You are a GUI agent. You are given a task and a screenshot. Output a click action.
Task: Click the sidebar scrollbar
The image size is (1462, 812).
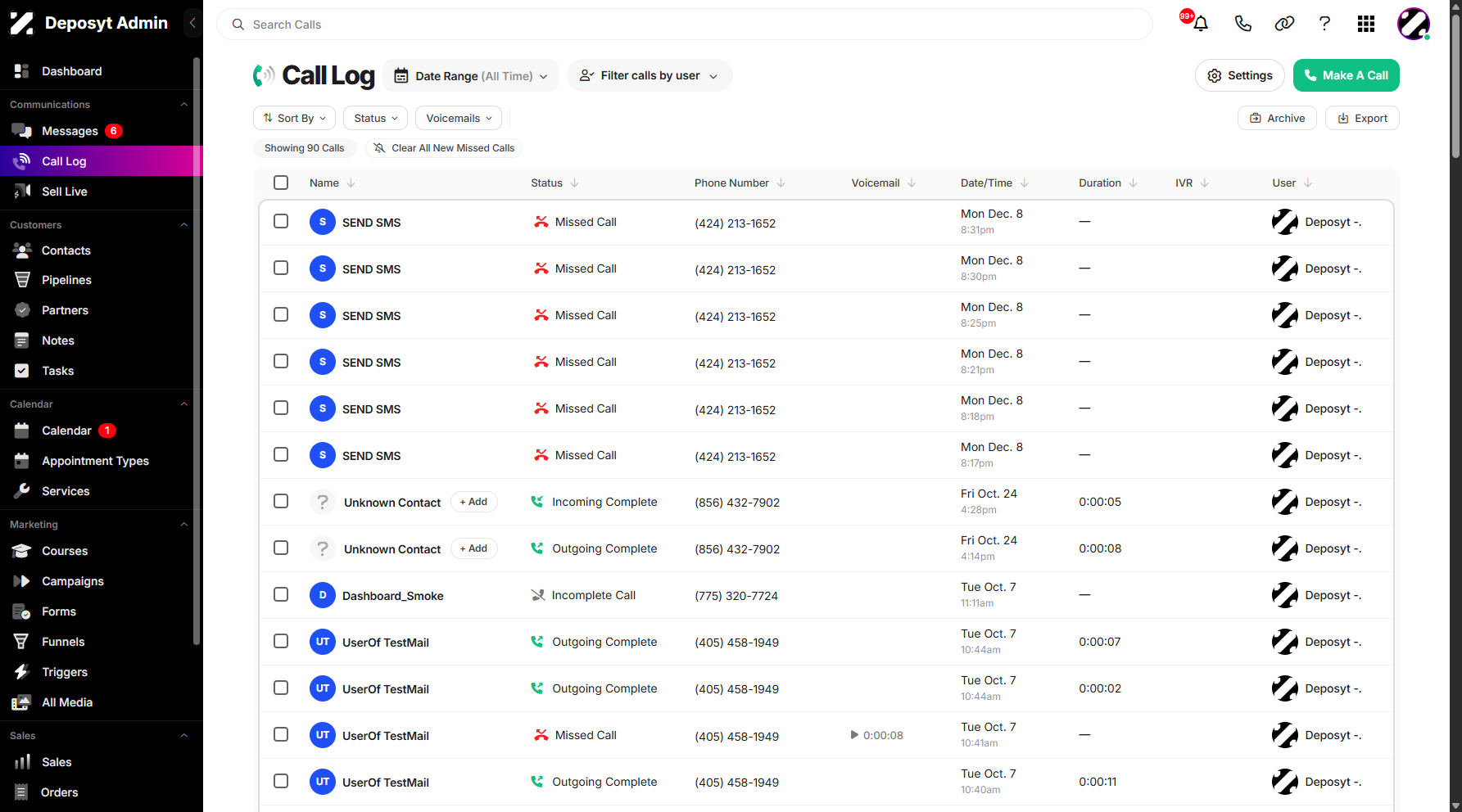point(197,351)
